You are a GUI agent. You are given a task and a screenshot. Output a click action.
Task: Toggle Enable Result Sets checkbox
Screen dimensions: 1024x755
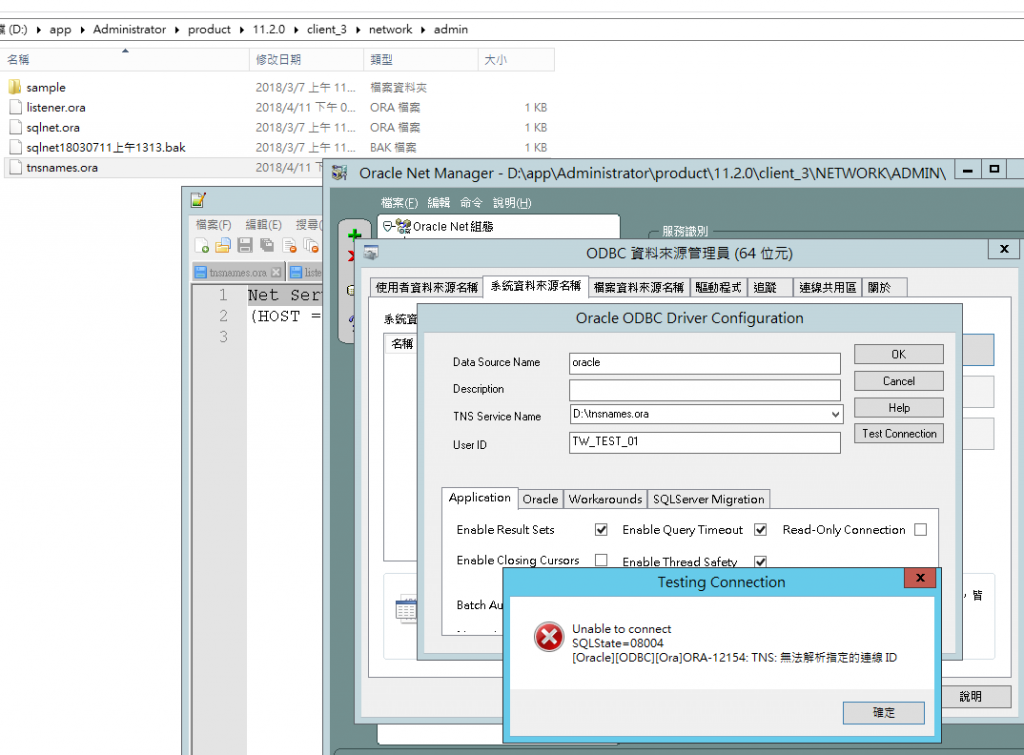pyautogui.click(x=601, y=530)
